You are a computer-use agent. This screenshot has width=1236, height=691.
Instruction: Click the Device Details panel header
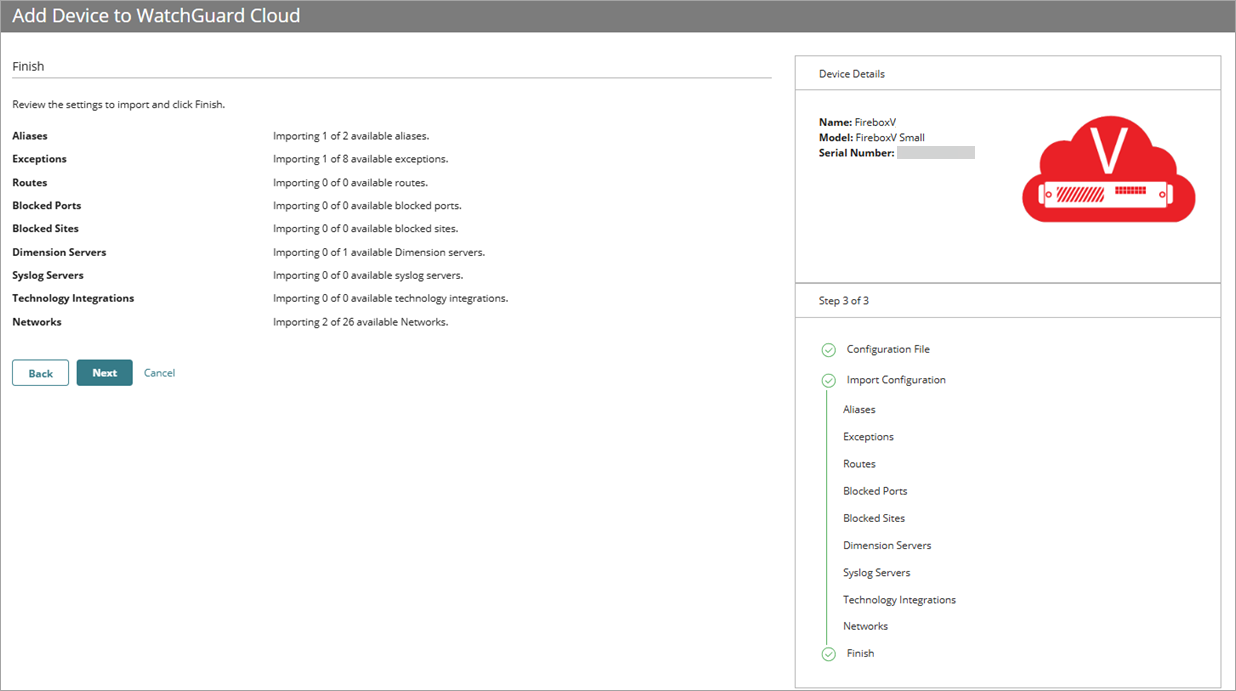1007,74
